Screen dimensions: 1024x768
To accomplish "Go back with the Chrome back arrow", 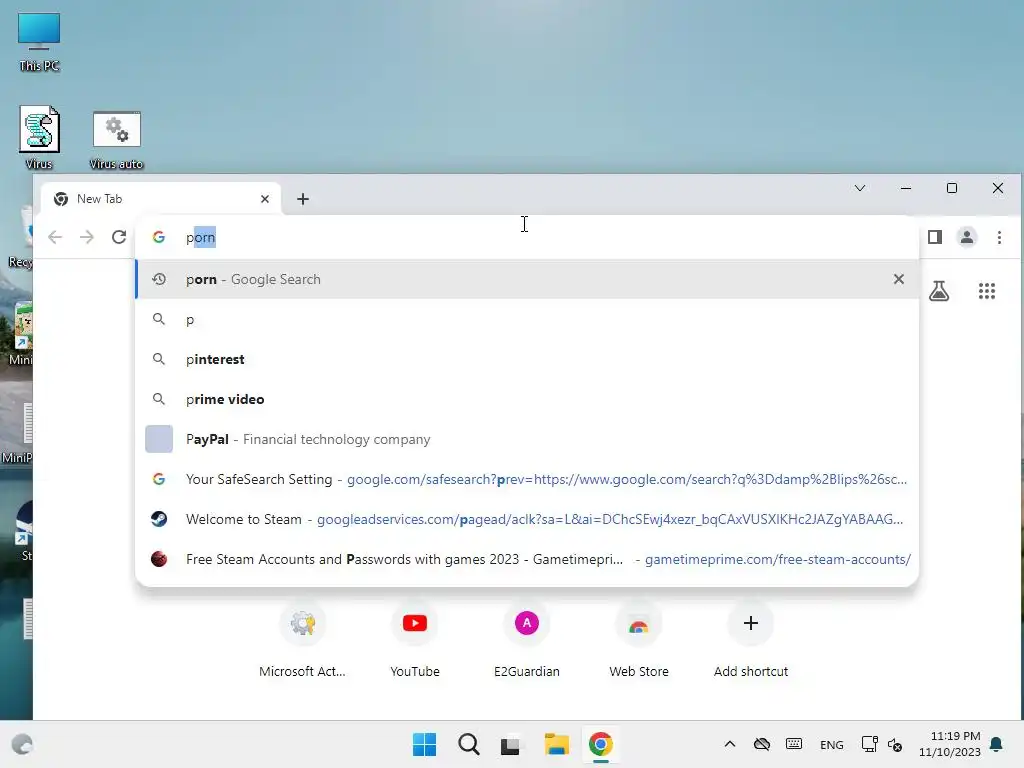I will [55, 237].
